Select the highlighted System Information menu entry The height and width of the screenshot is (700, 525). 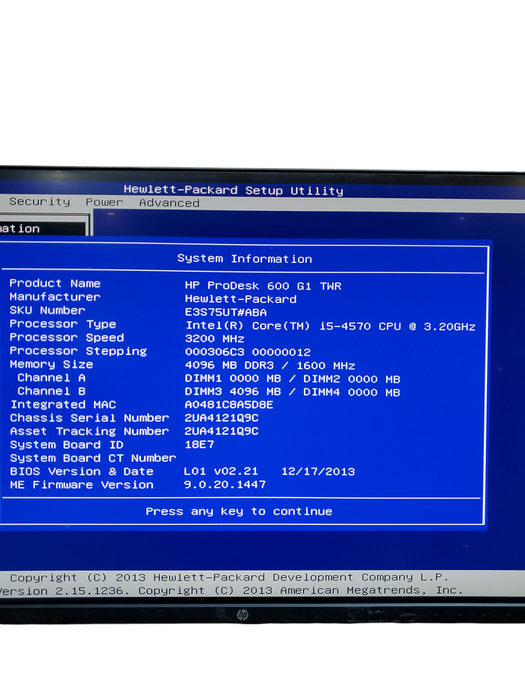pos(43,229)
